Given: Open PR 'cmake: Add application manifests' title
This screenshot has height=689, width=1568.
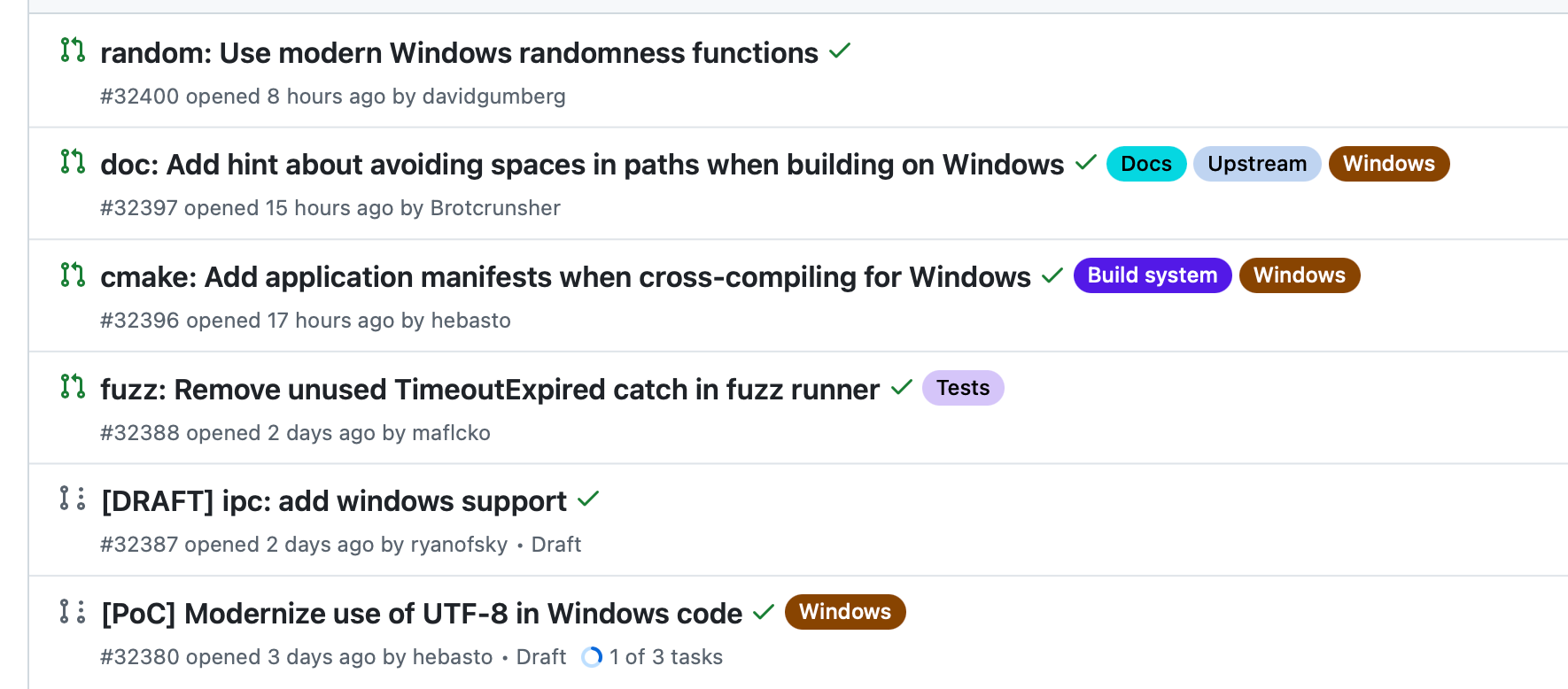Looking at the screenshot, I should 565,277.
